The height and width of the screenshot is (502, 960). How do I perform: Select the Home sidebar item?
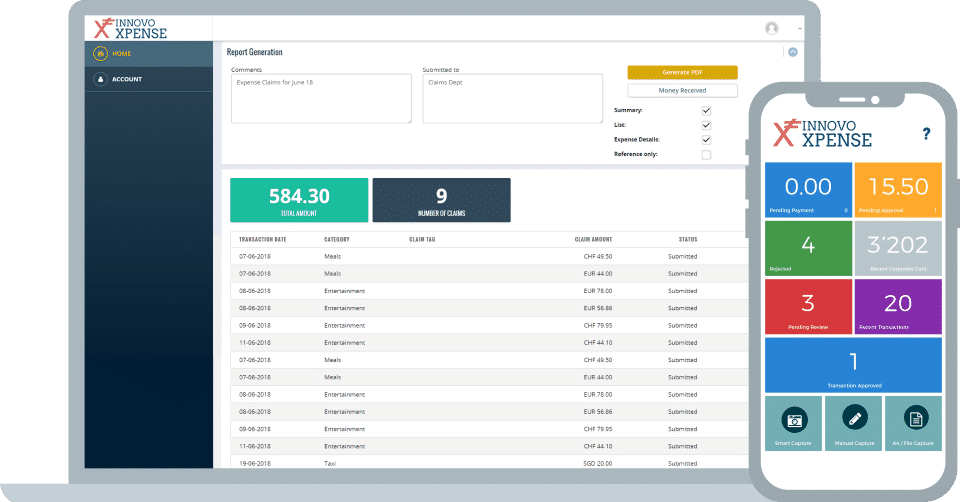(149, 54)
